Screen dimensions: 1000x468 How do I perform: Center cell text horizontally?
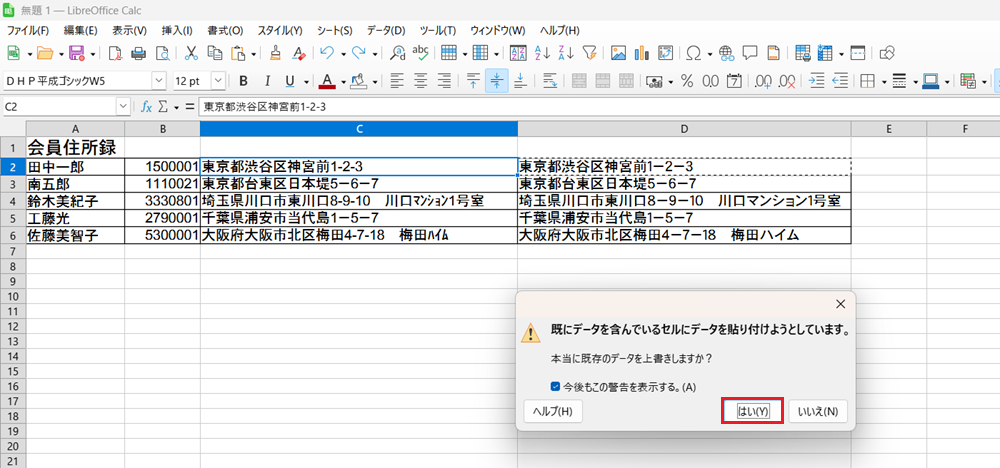[420, 81]
